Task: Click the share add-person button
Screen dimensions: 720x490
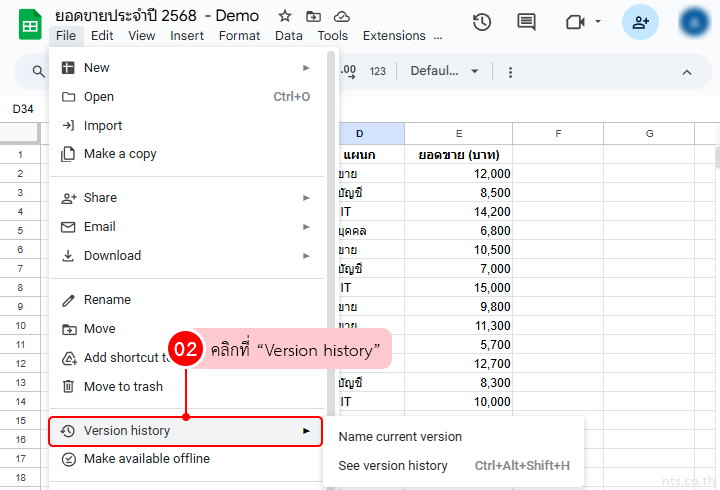Action: pyautogui.click(x=640, y=22)
